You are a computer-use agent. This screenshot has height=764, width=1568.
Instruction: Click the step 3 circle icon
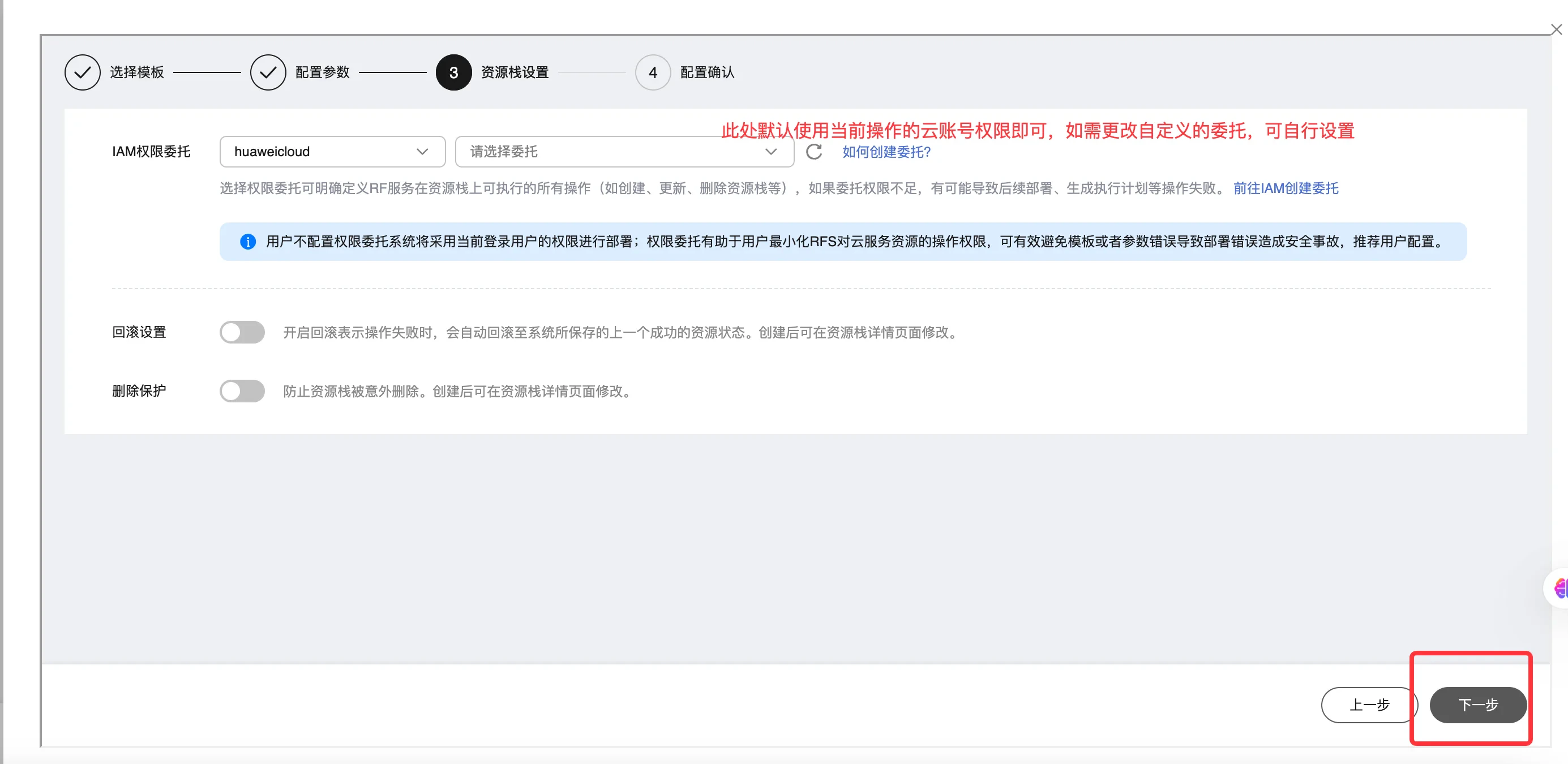pos(453,72)
